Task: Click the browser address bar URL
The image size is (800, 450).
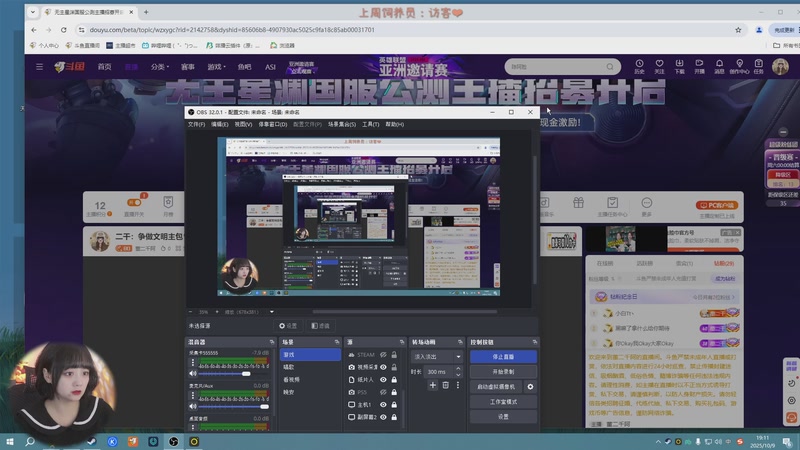Action: click(232, 30)
